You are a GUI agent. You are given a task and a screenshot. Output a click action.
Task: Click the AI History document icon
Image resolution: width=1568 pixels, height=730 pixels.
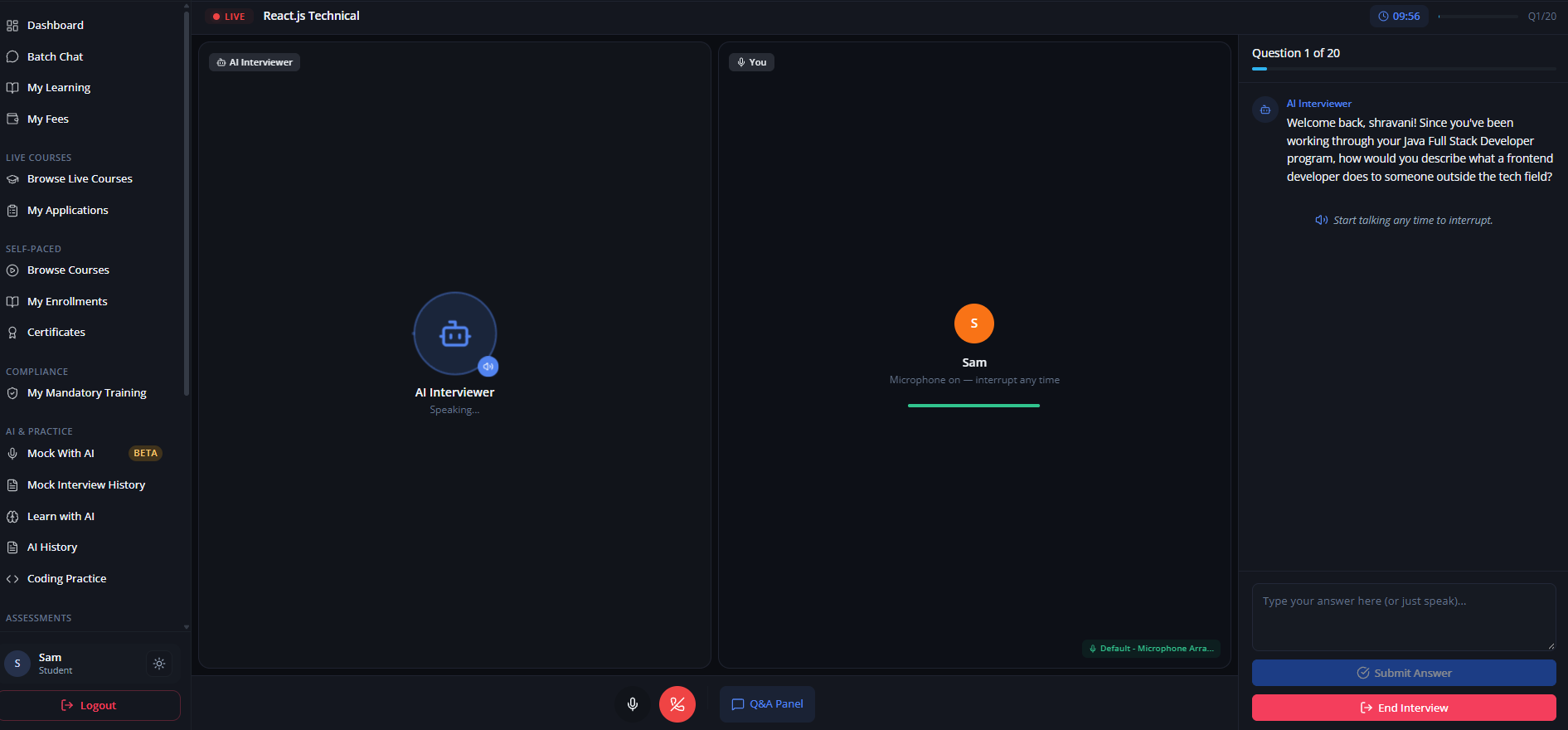click(x=12, y=547)
